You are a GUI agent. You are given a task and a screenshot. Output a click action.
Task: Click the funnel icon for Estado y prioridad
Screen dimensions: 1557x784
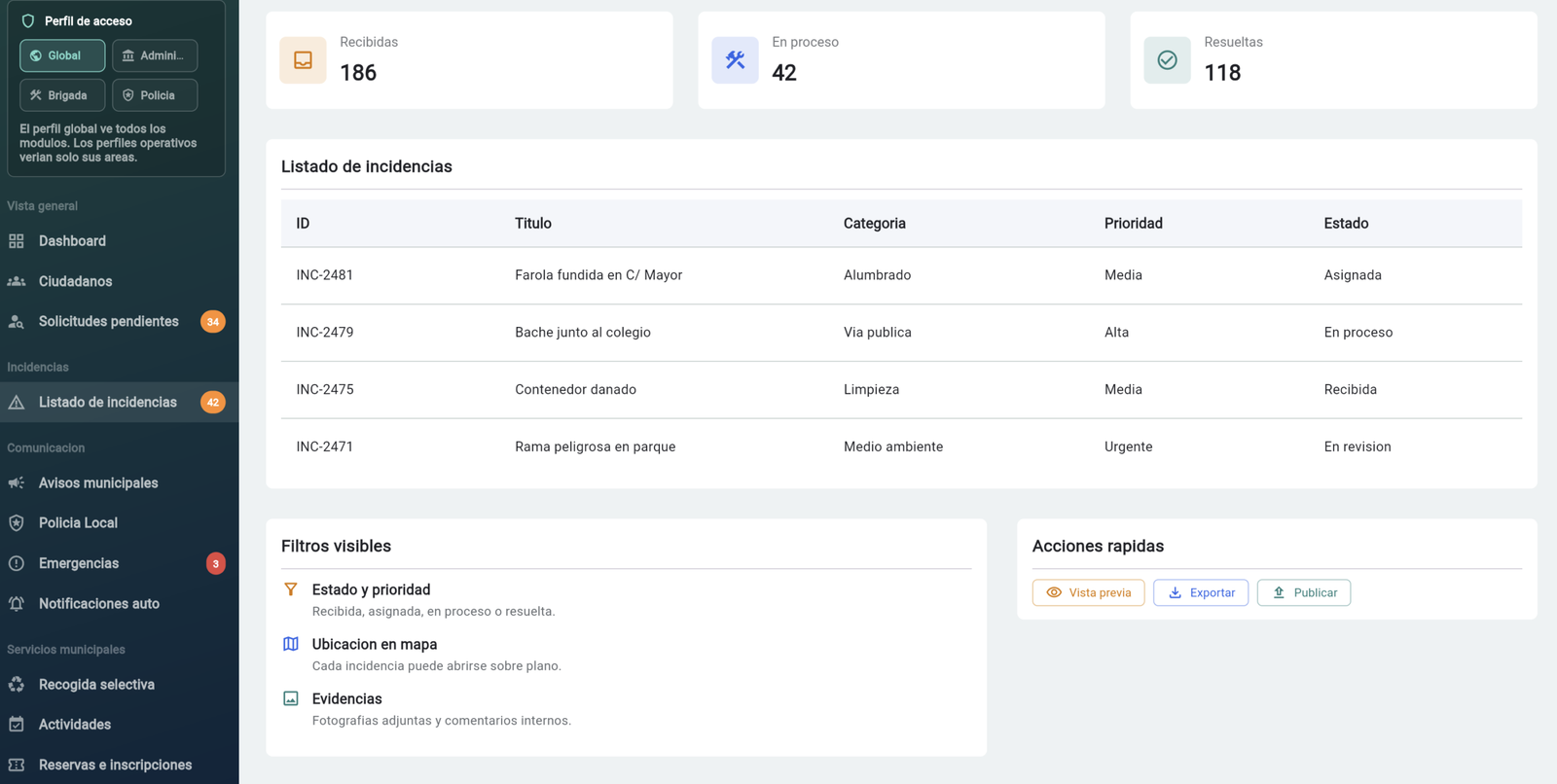click(x=291, y=589)
